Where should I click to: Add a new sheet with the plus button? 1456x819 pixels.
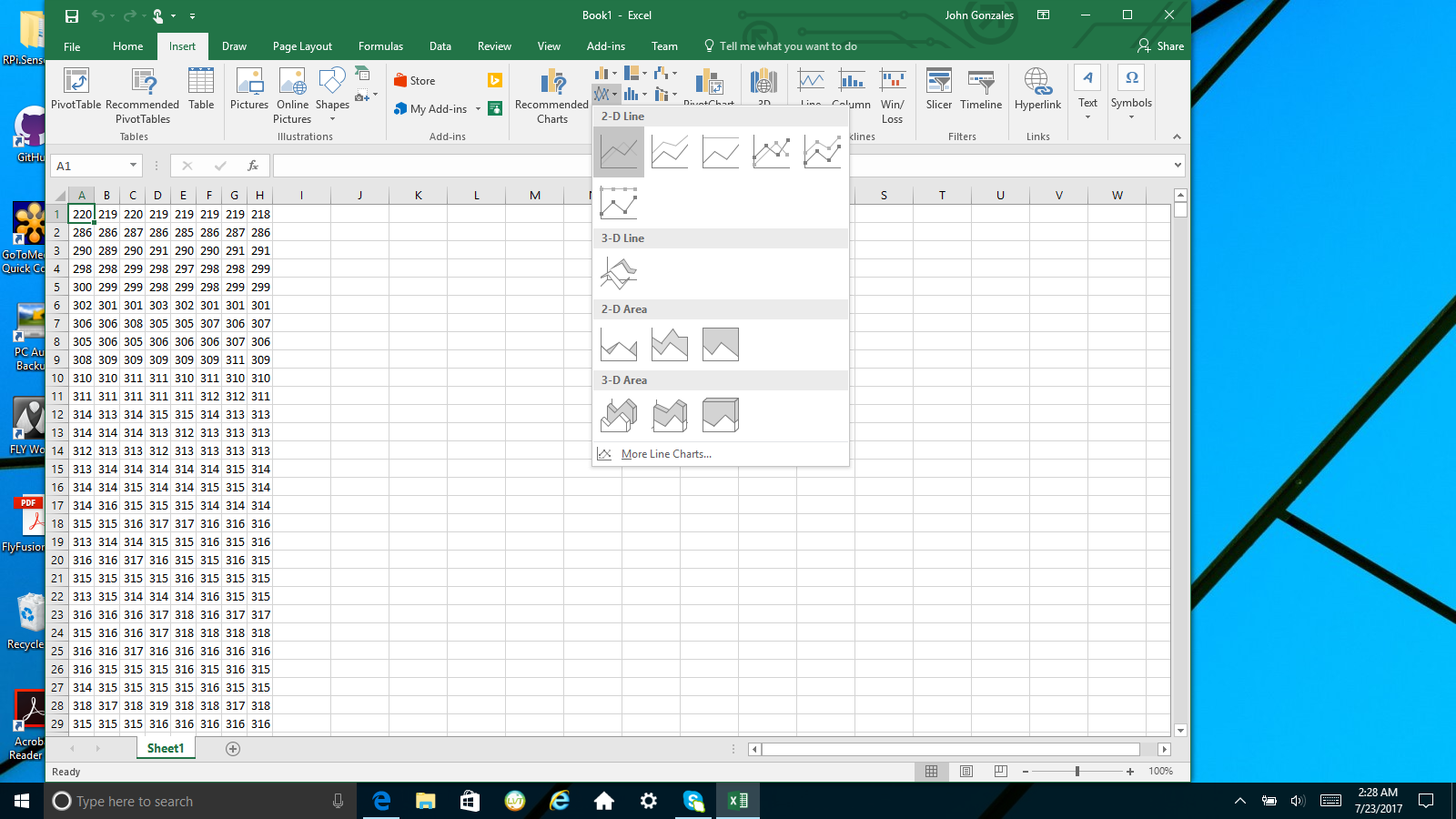click(x=233, y=749)
